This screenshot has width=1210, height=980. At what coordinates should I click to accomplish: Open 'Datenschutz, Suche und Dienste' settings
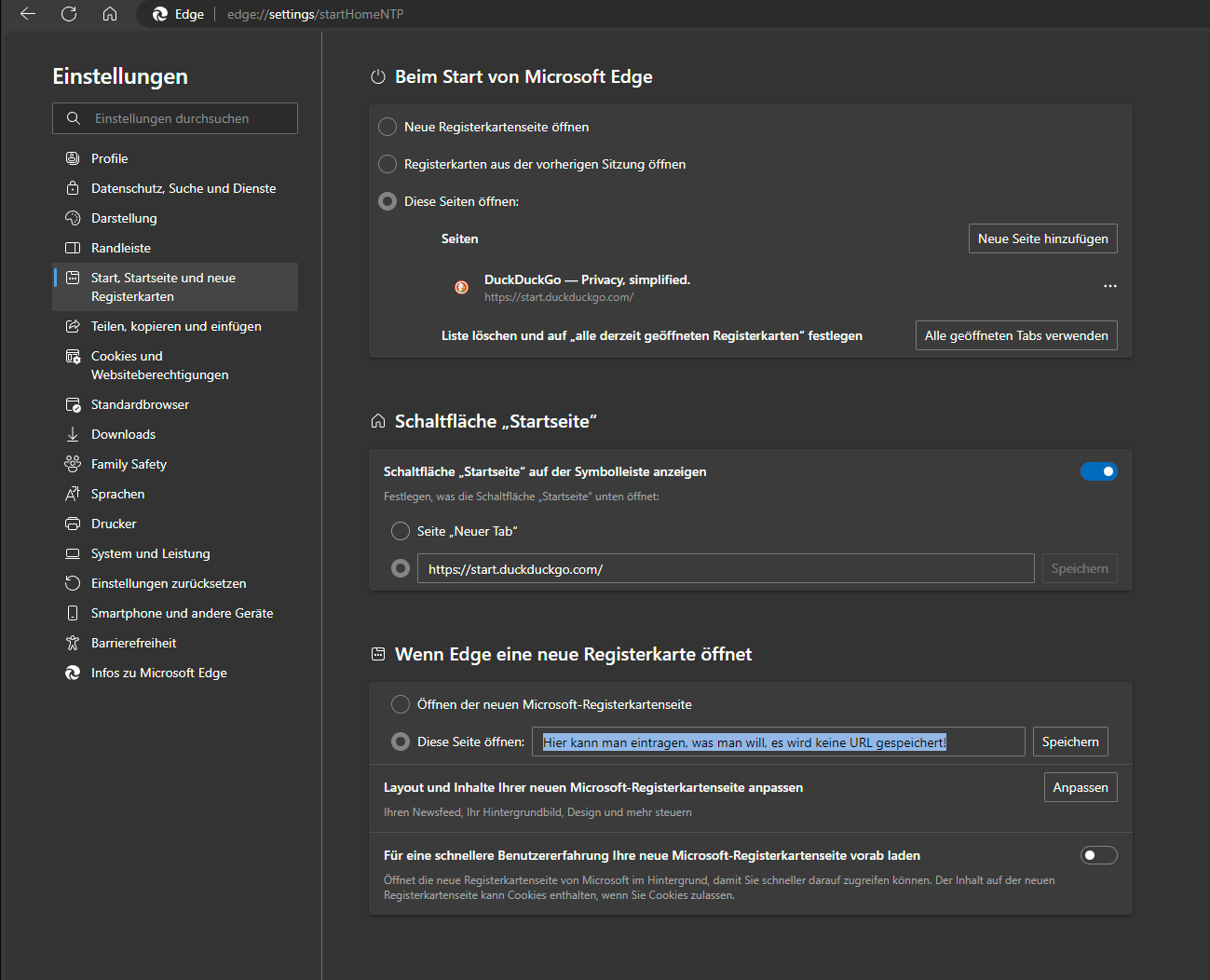point(184,188)
